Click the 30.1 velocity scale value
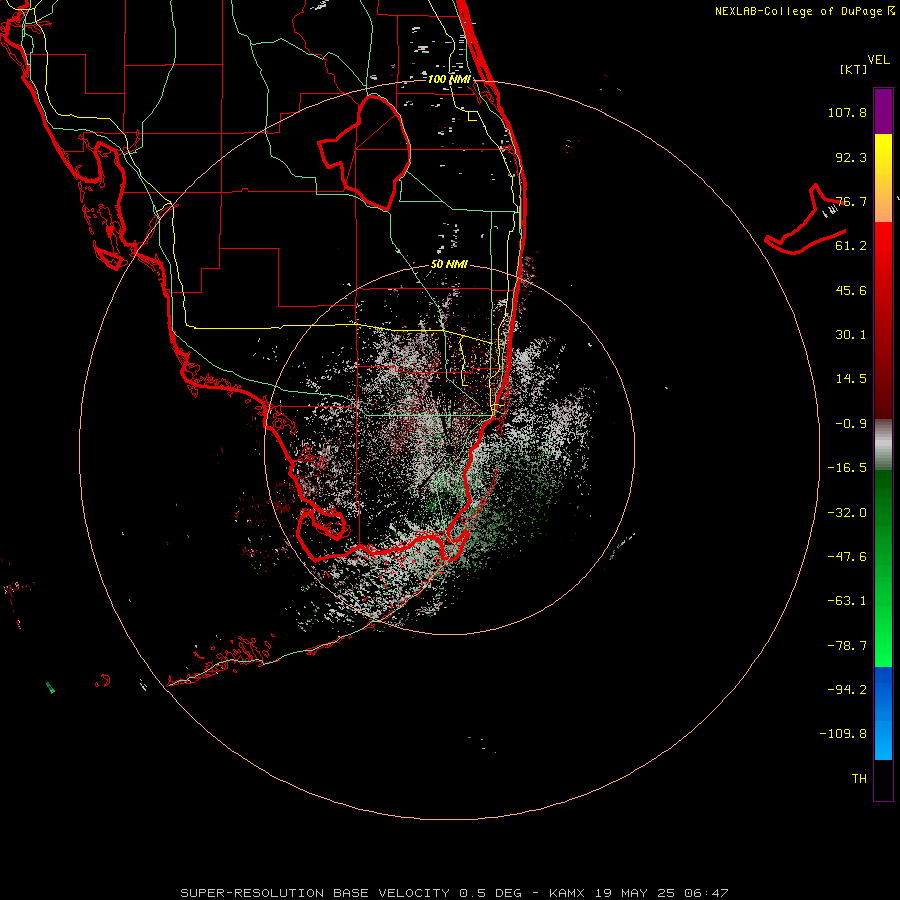The width and height of the screenshot is (900, 900). 851,335
